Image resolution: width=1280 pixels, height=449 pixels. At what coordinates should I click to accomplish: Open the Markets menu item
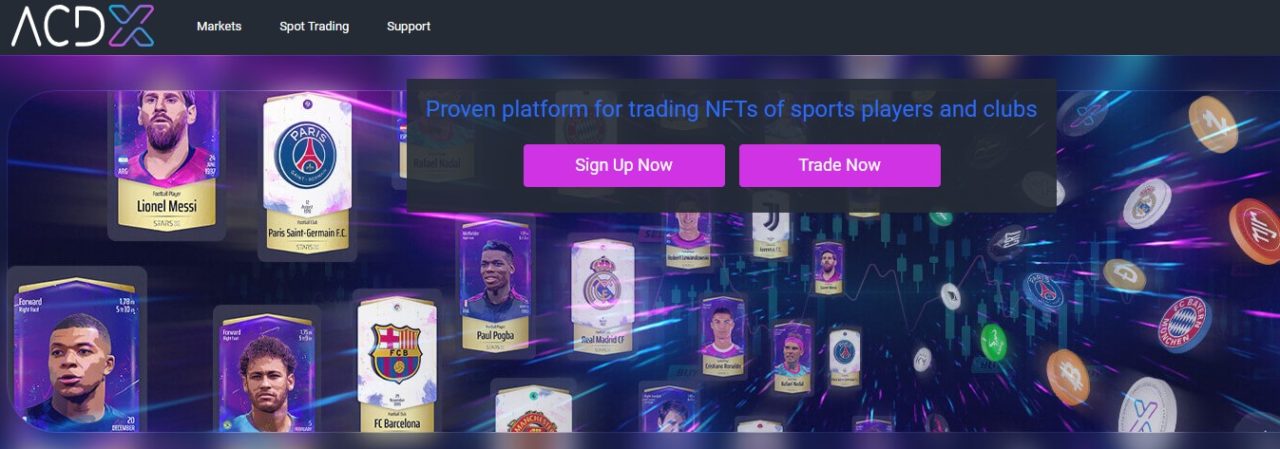(x=219, y=27)
